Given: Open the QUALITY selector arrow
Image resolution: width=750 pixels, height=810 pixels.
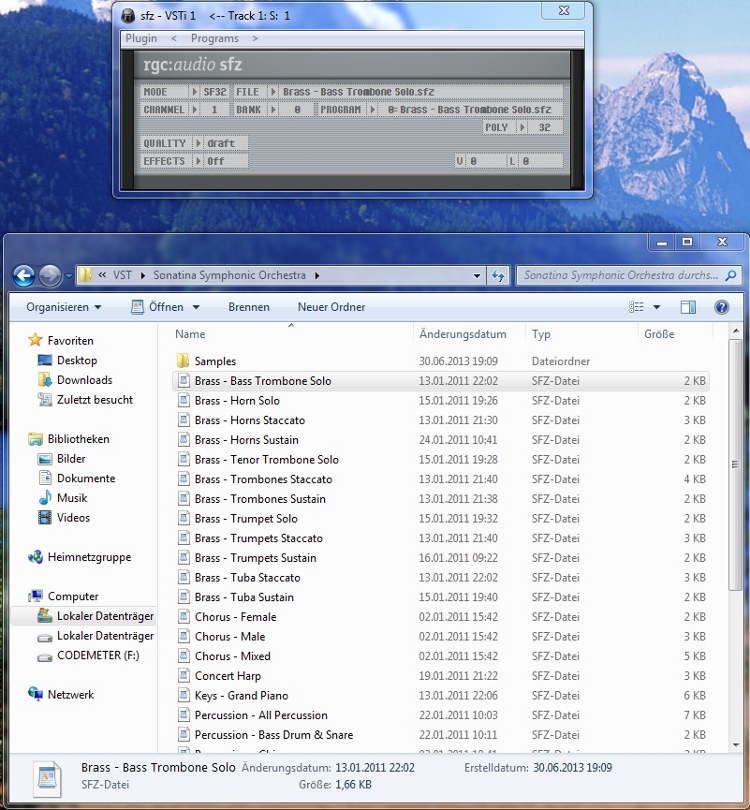Looking at the screenshot, I should click(198, 143).
